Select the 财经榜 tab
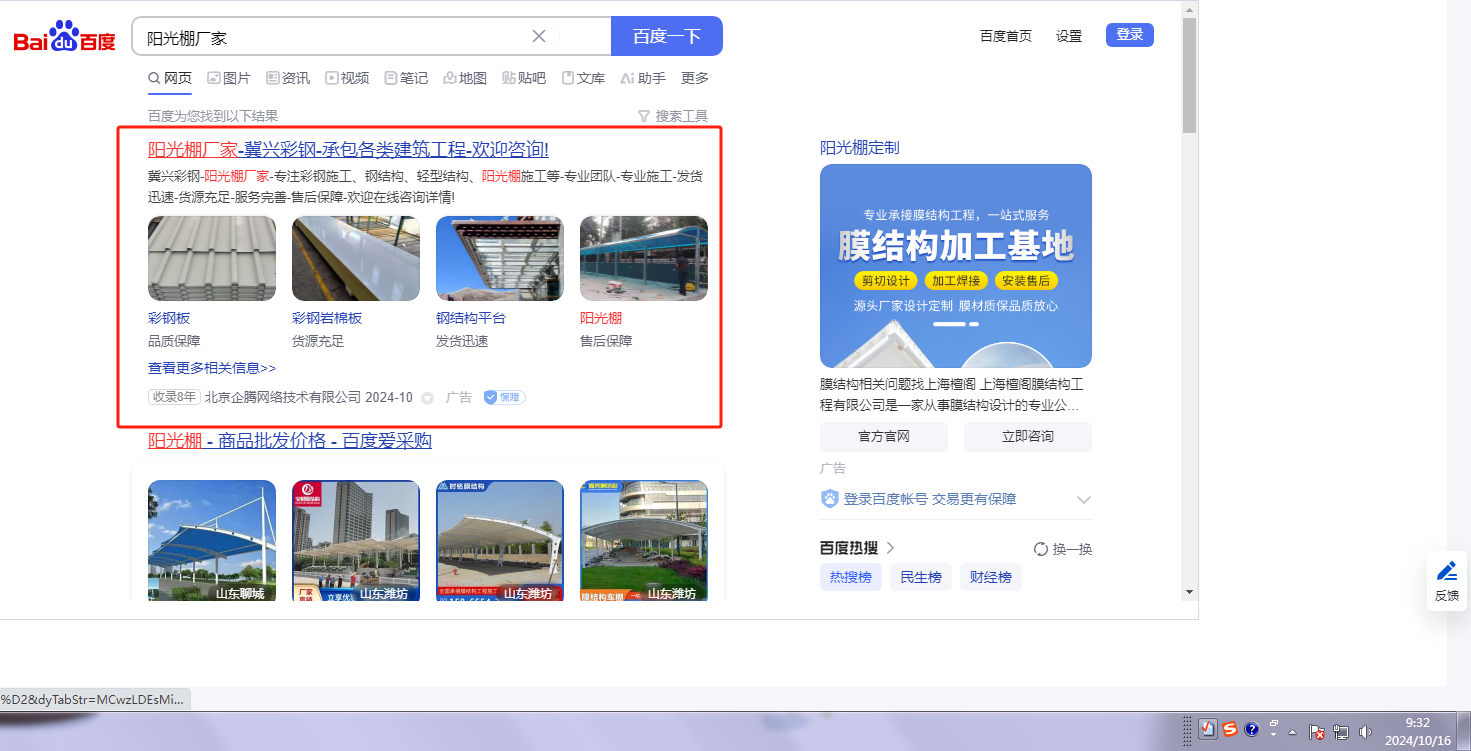1471x751 pixels. (x=991, y=577)
